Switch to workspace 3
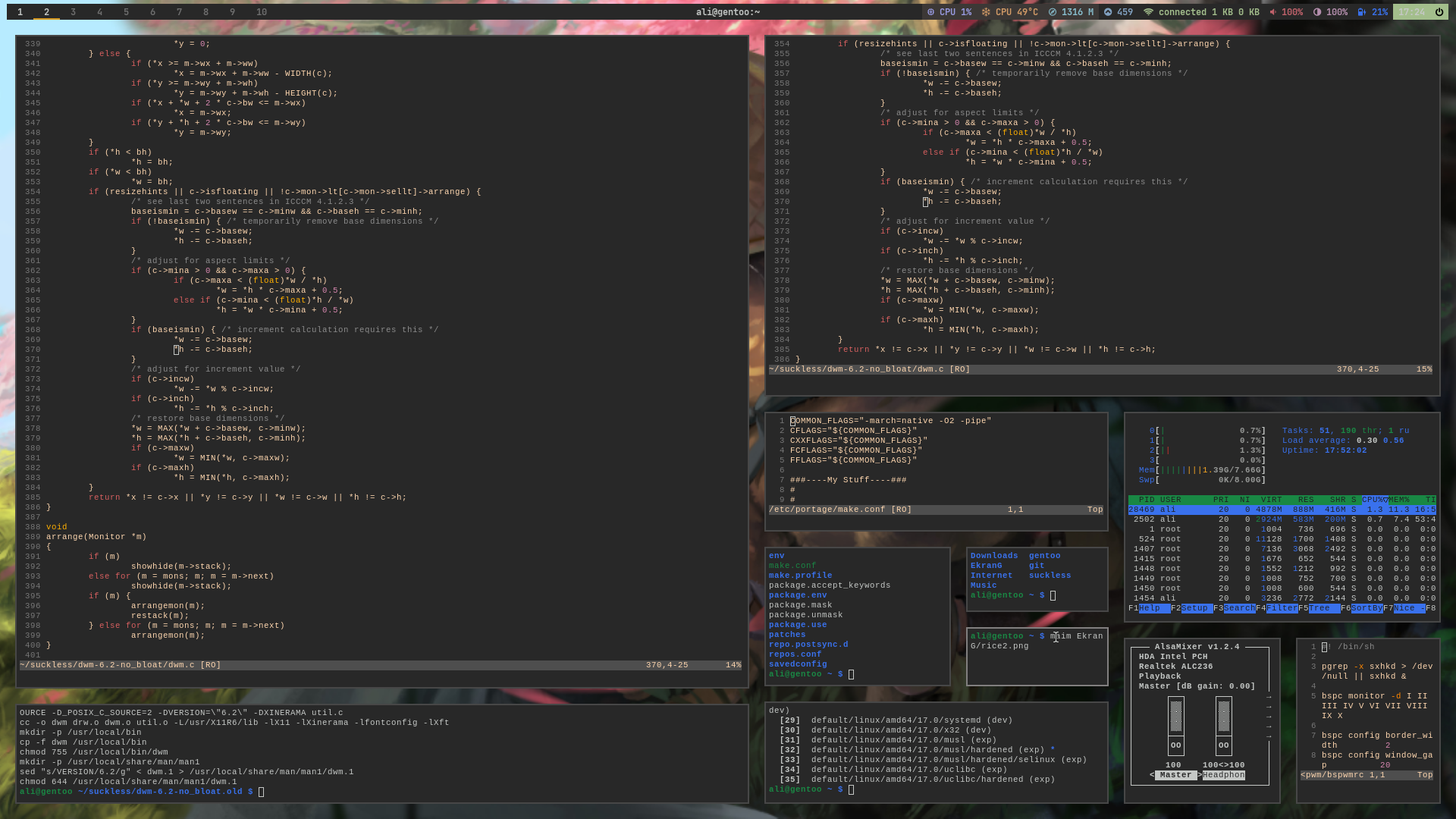The height and width of the screenshot is (819, 1456). (73, 12)
